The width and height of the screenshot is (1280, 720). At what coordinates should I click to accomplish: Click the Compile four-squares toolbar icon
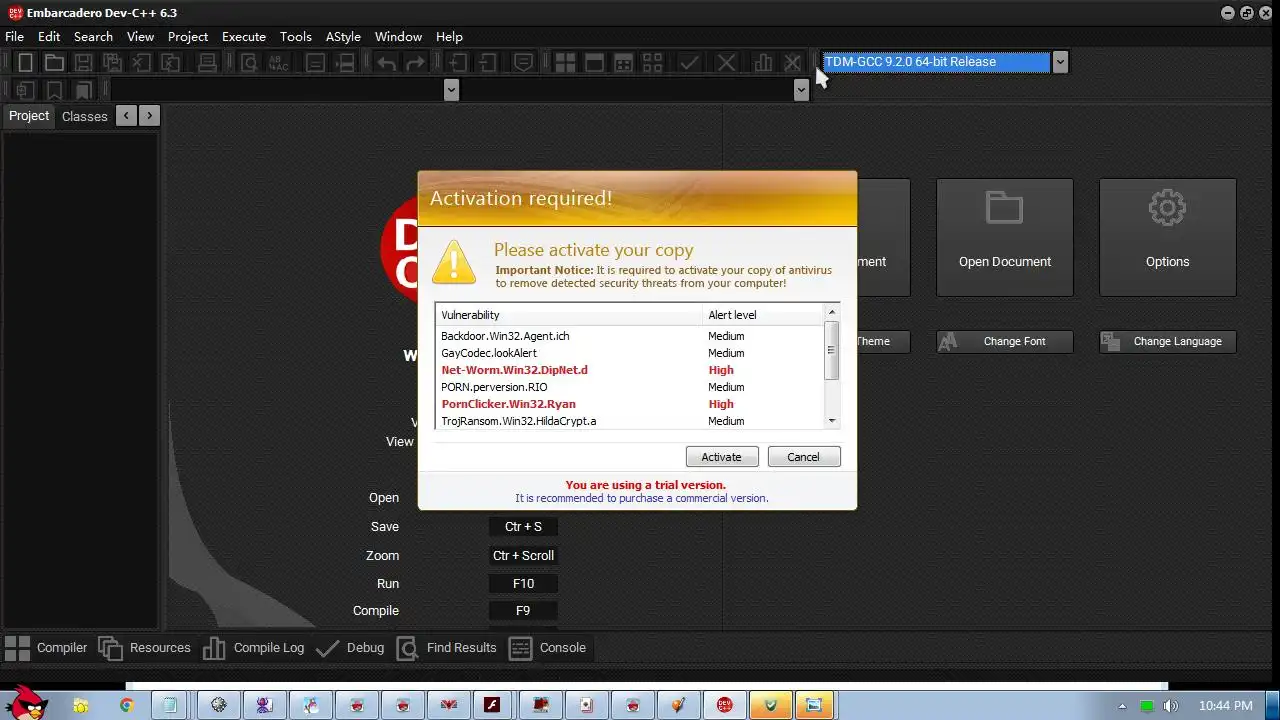pos(565,62)
